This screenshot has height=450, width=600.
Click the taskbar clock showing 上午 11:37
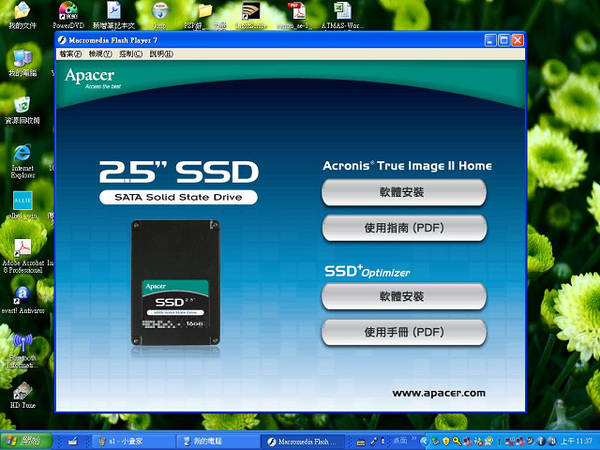(577, 441)
